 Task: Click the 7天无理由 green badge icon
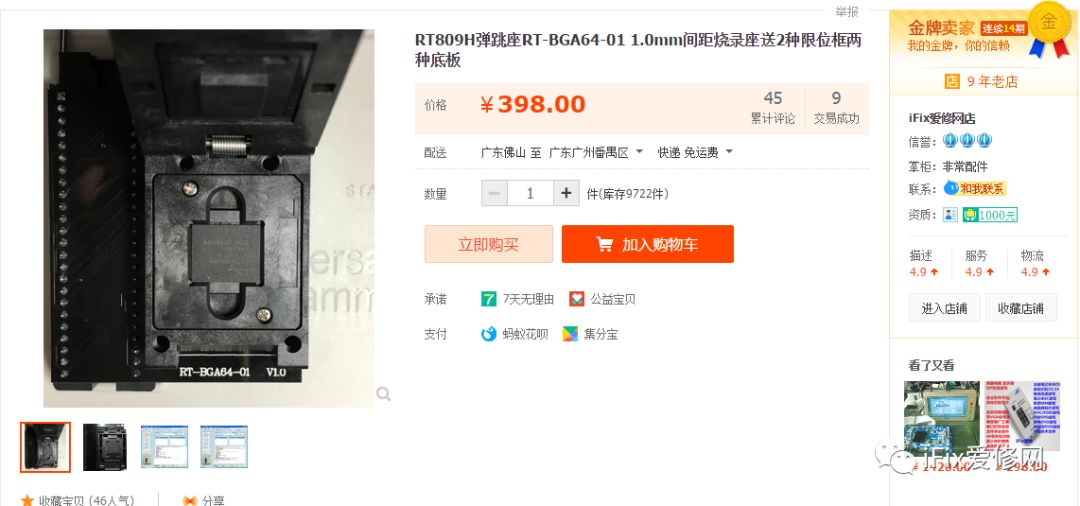point(488,299)
